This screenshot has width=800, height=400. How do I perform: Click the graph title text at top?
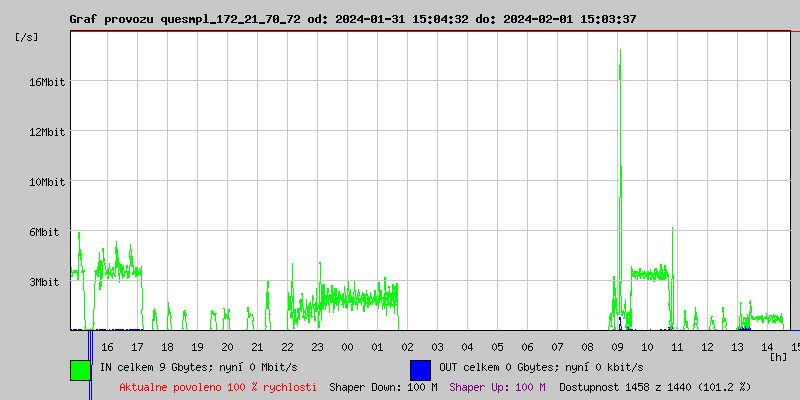pos(352,19)
